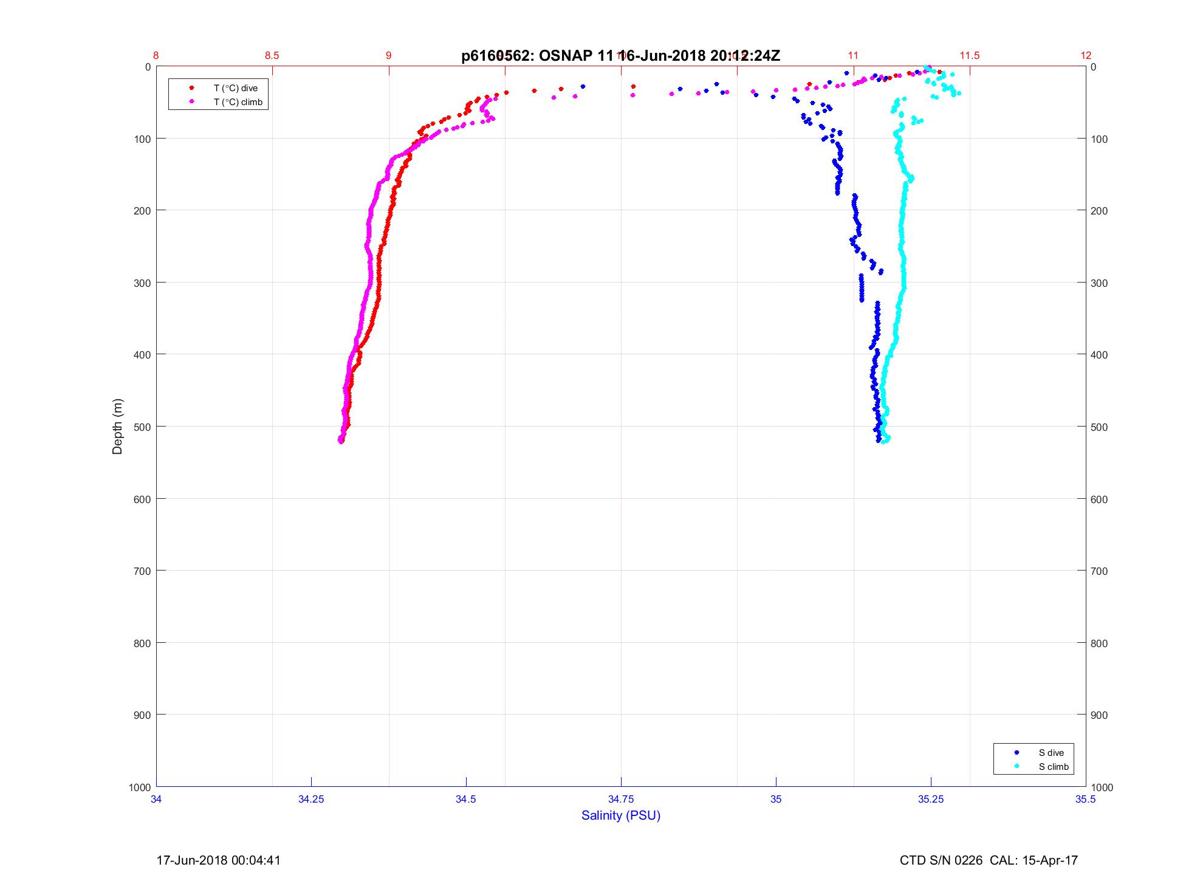Click red temperature tick label 8
This screenshot has height=885, width=1200.
[x=157, y=56]
